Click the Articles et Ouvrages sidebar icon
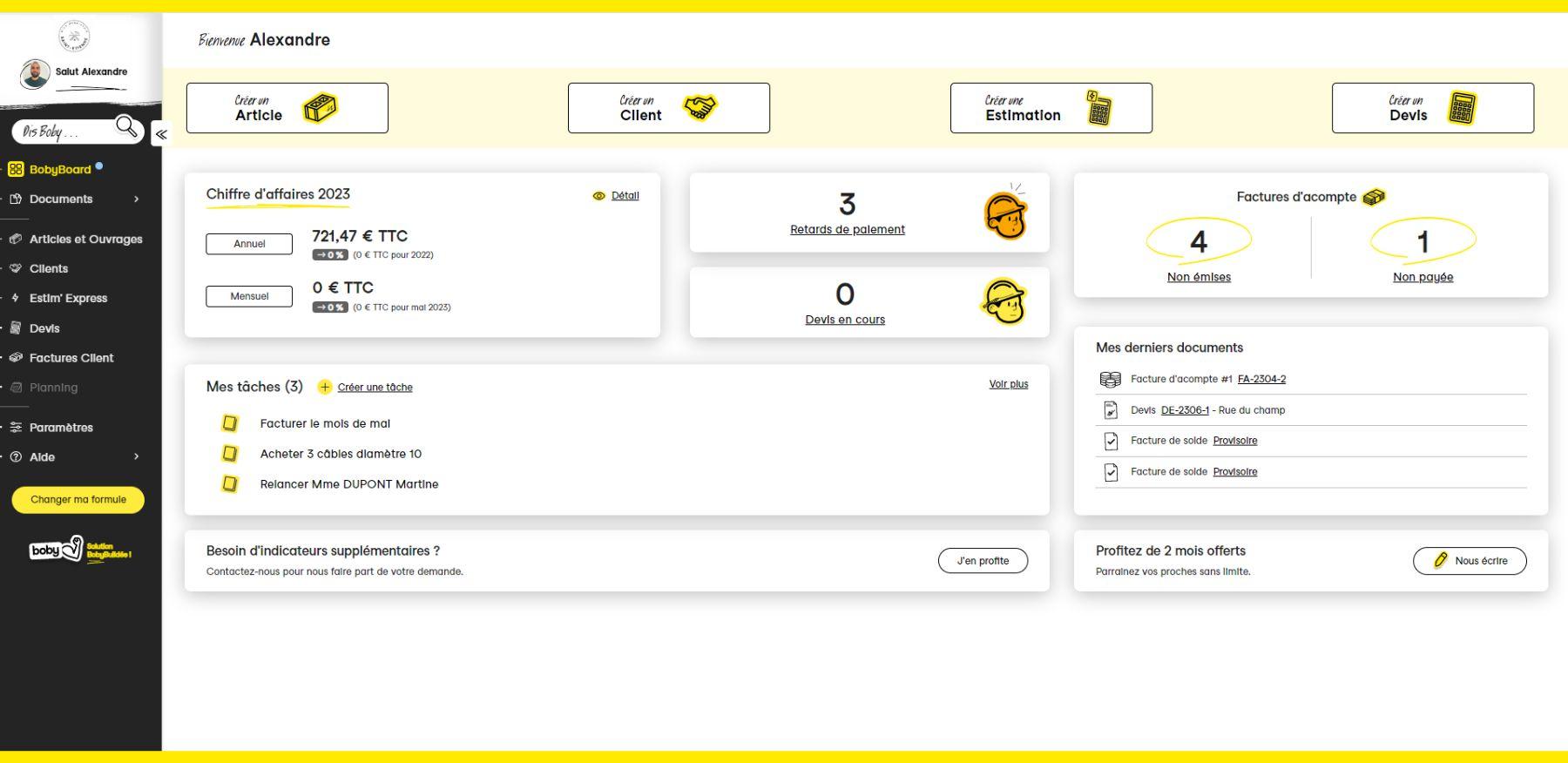The height and width of the screenshot is (763, 1568). point(16,239)
